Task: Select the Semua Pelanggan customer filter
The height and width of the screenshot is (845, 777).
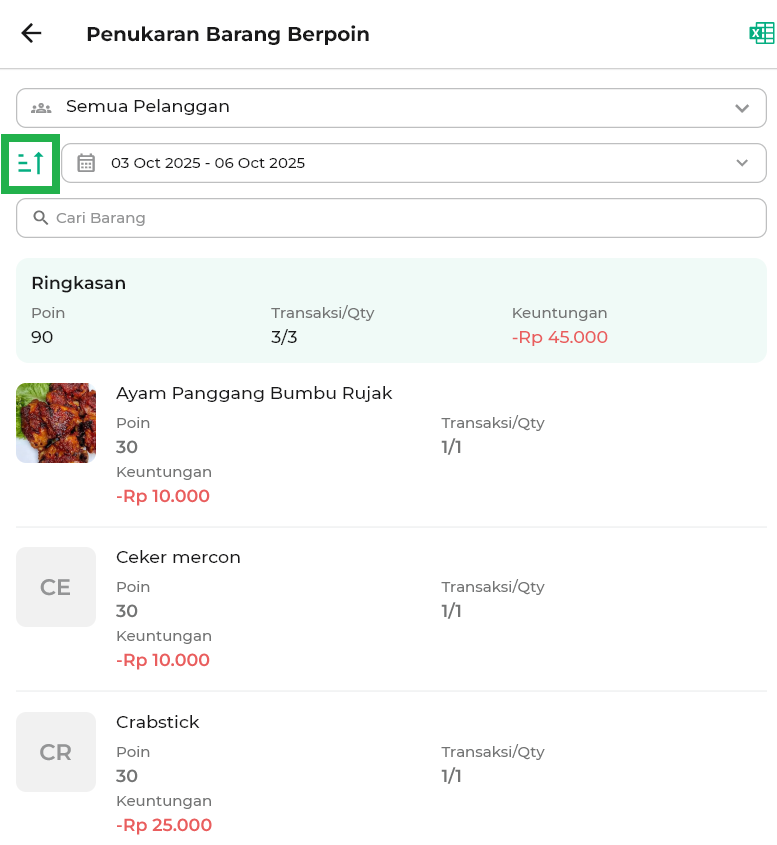Action: tap(390, 107)
